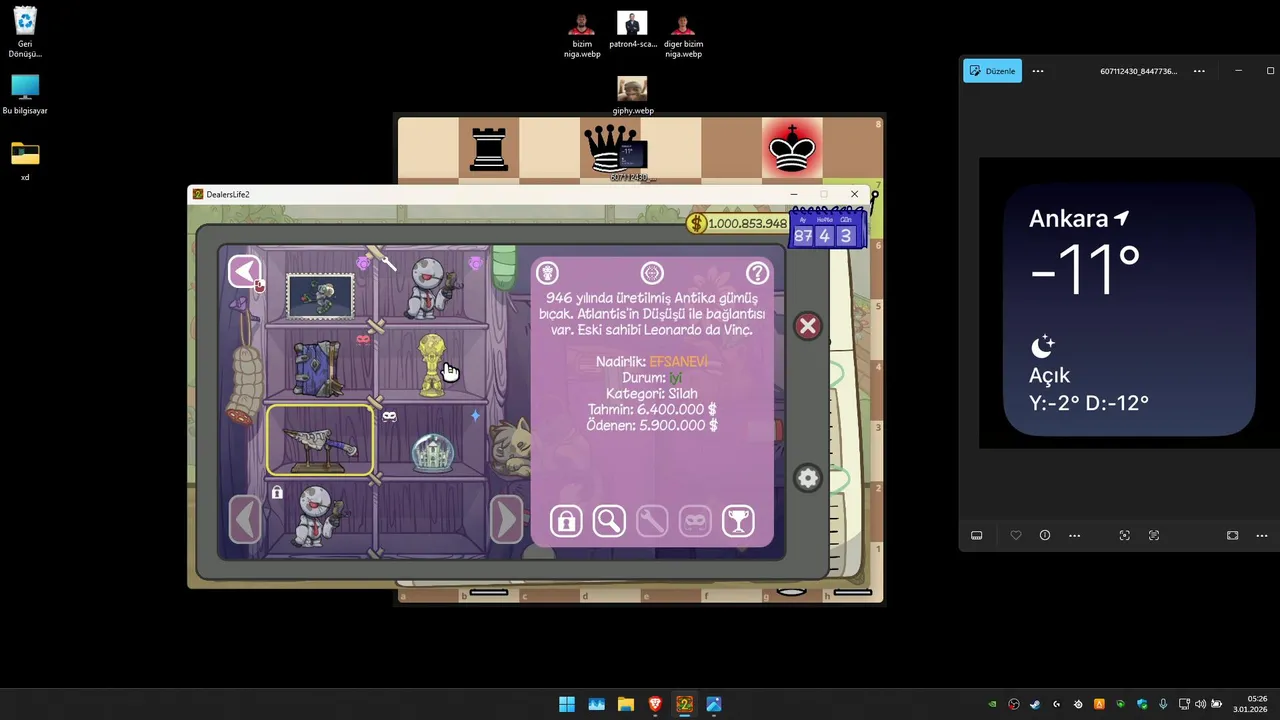Select the giphy.webp desktop file

(632, 95)
